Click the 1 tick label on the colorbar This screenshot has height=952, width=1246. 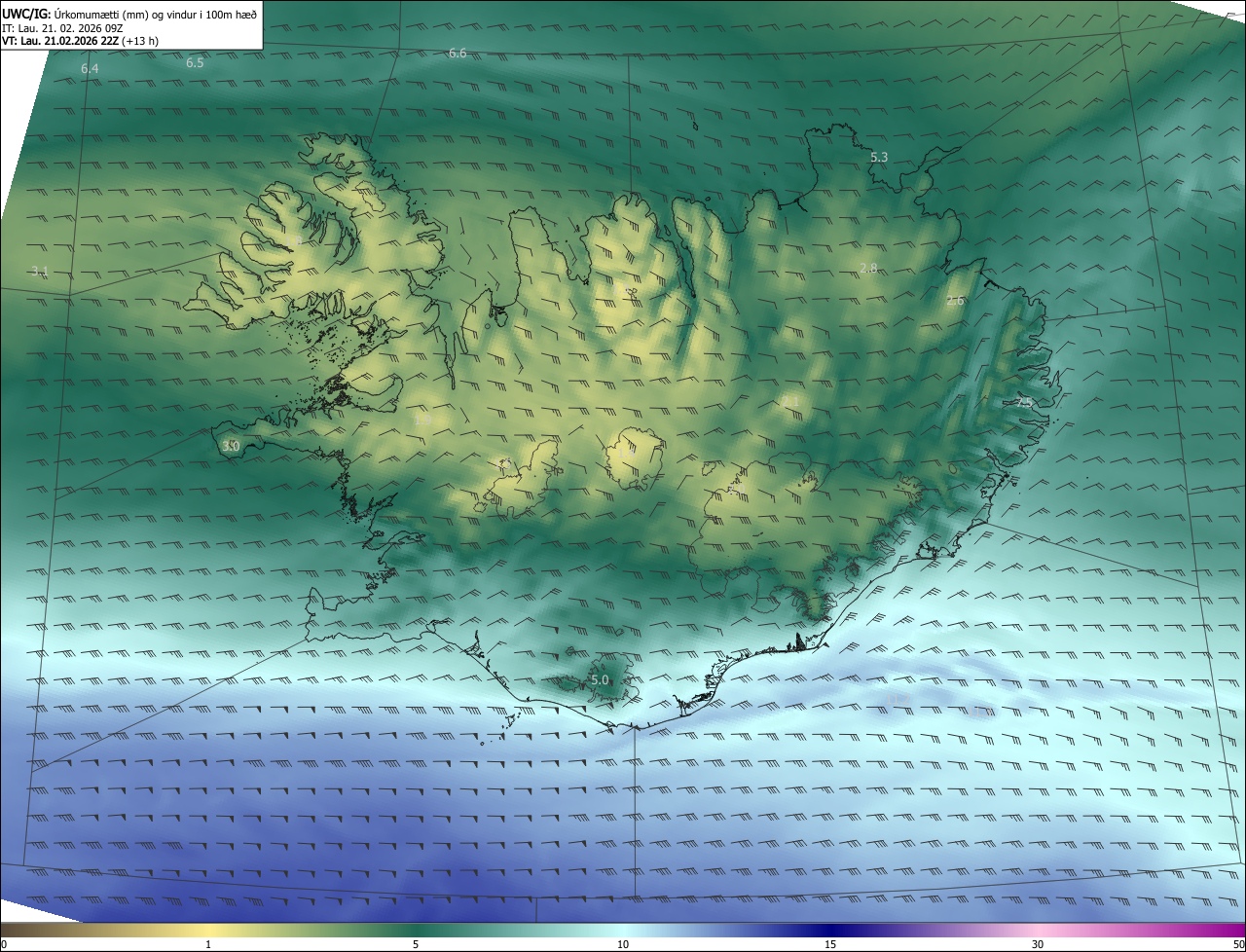pyautogui.click(x=208, y=944)
